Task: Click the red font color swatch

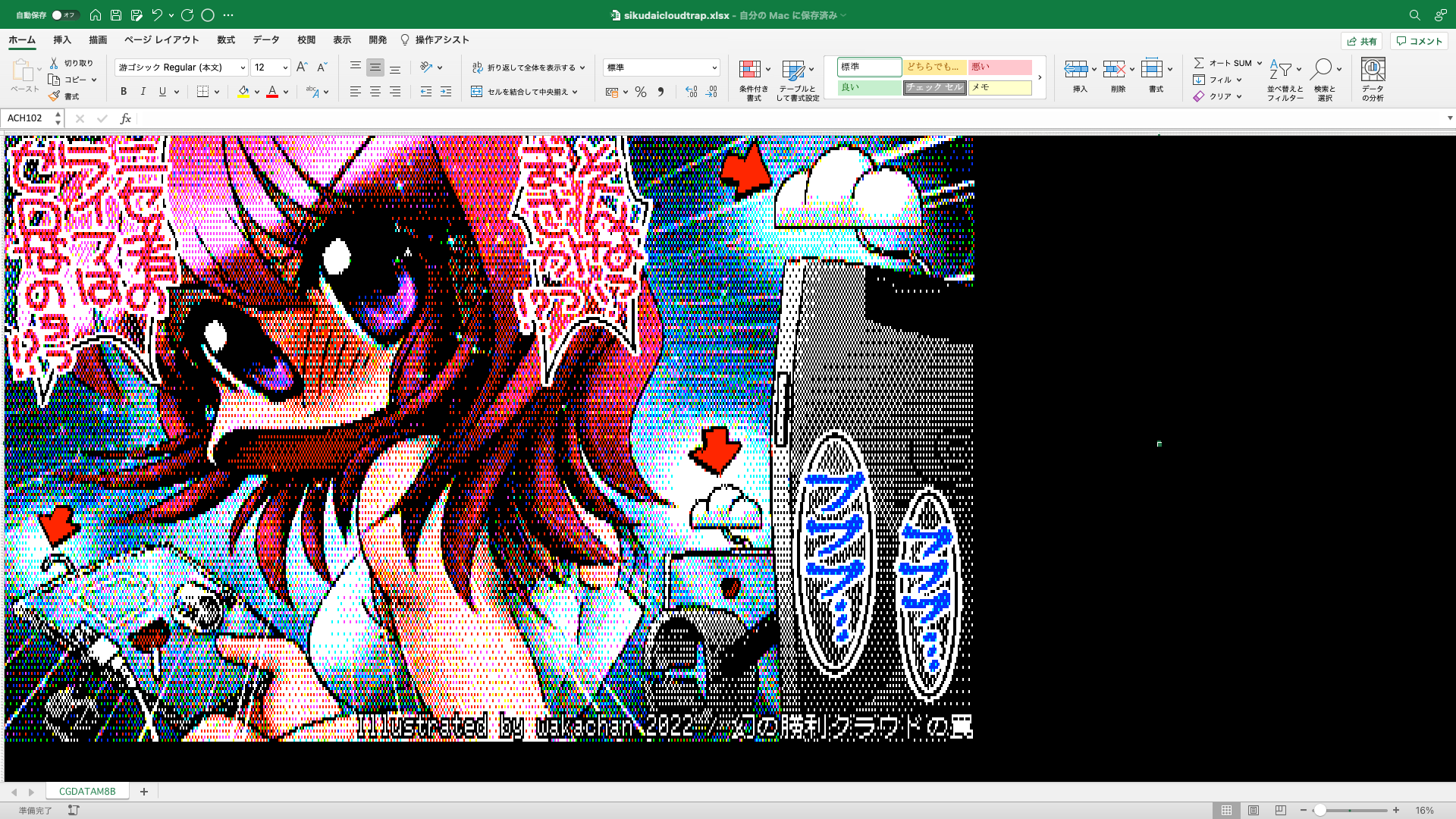Action: [272, 92]
